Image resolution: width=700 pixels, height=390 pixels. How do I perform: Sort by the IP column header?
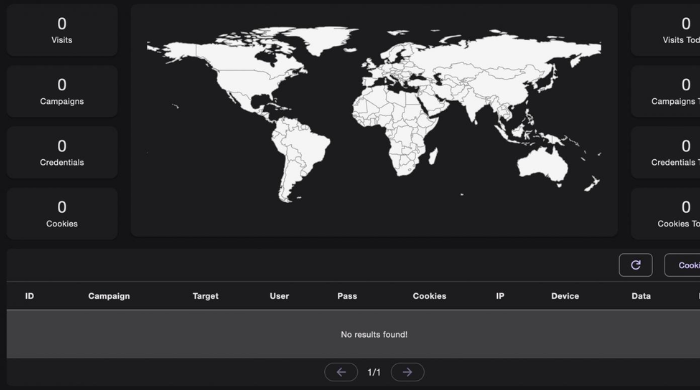pos(500,296)
